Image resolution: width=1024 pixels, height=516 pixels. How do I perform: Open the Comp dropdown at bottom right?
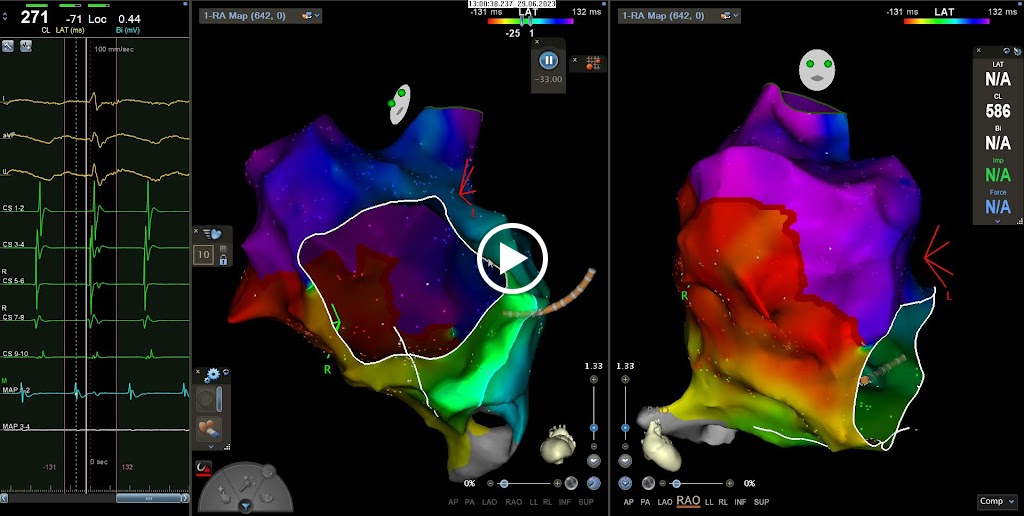click(997, 501)
